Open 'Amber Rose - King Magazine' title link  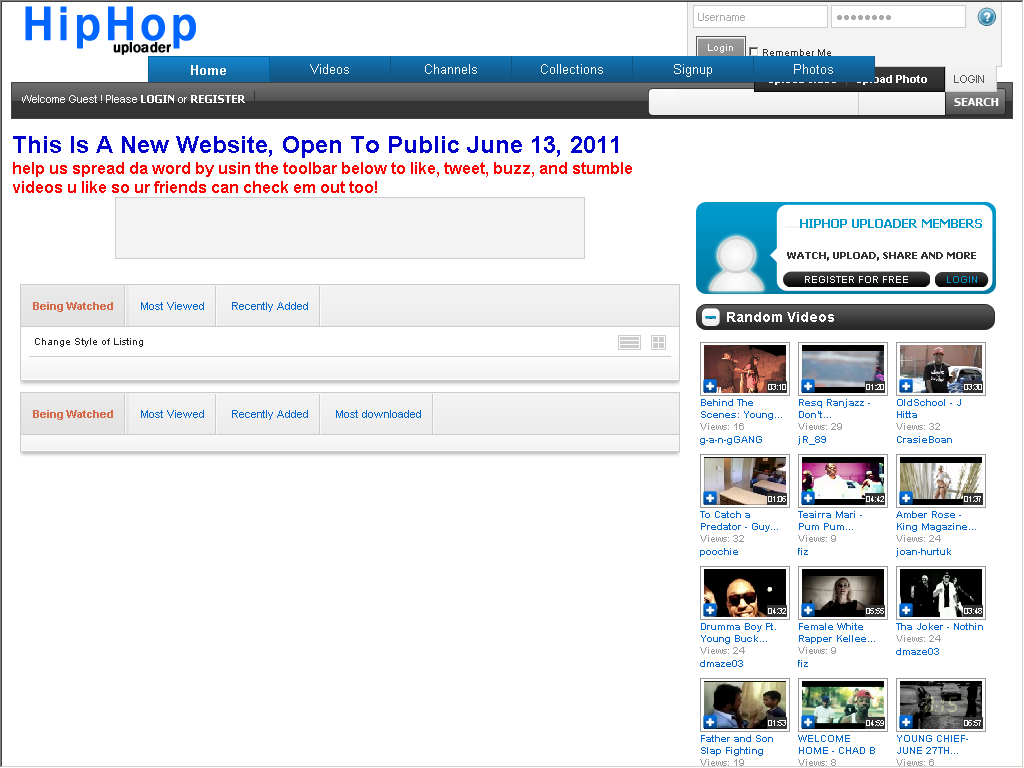click(936, 521)
